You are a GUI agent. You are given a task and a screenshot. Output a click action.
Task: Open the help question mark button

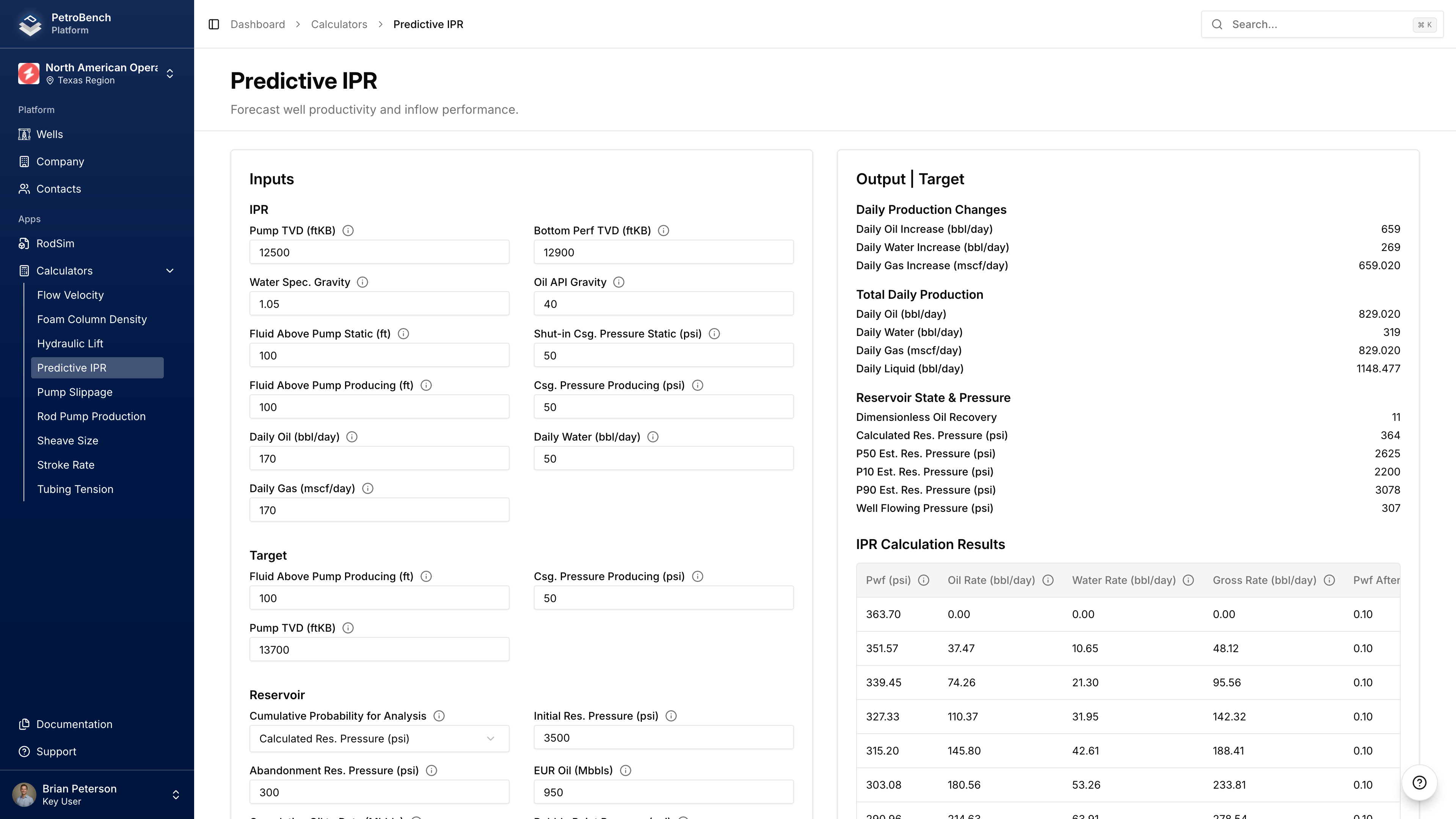[1419, 782]
